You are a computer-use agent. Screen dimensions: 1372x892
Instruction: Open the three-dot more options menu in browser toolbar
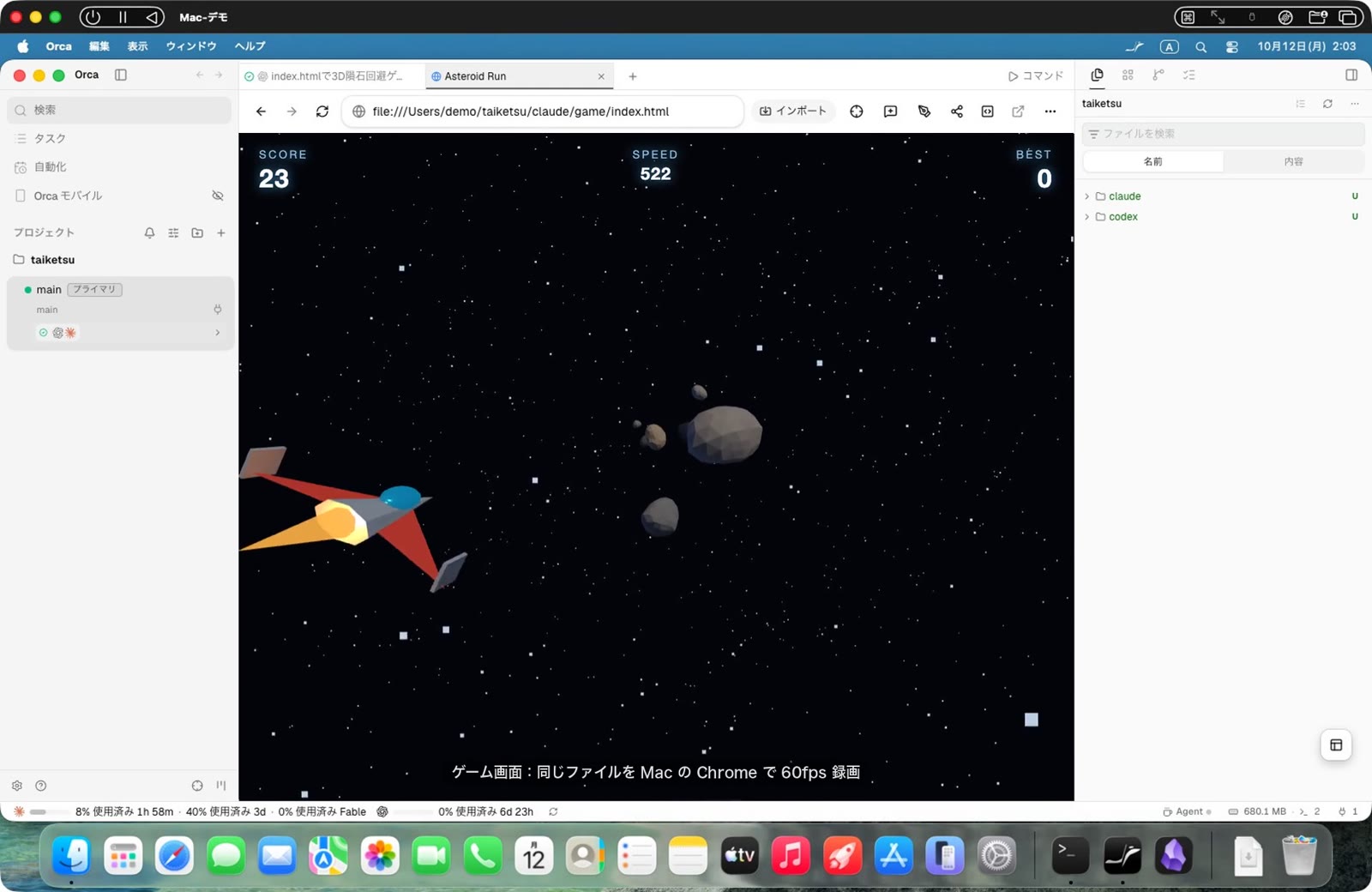[x=1050, y=111]
